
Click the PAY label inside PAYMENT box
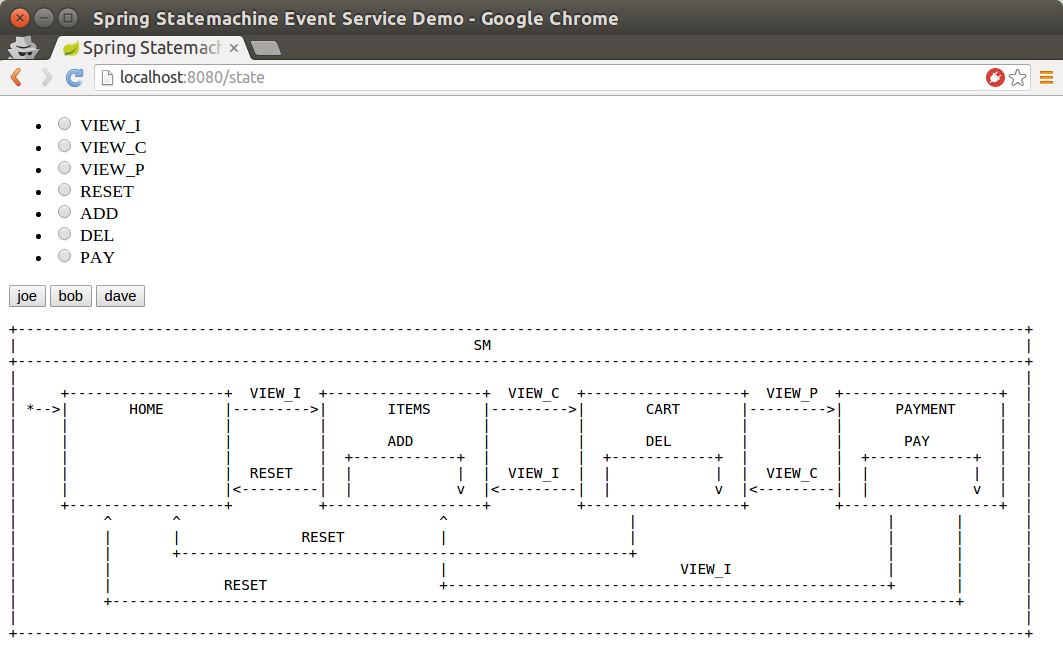(x=917, y=441)
